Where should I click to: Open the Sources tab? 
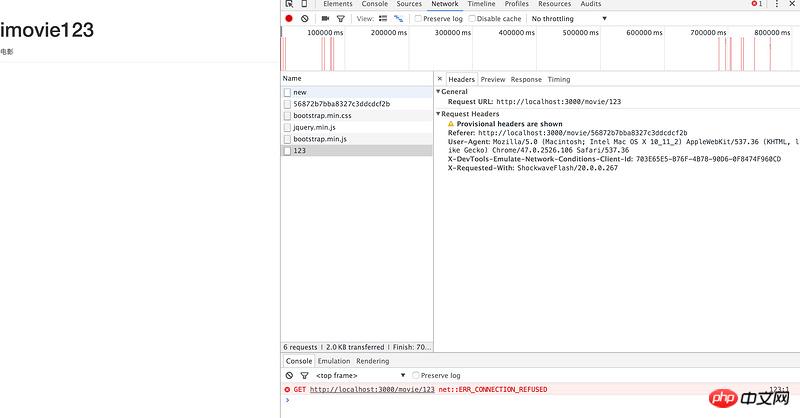(x=409, y=4)
